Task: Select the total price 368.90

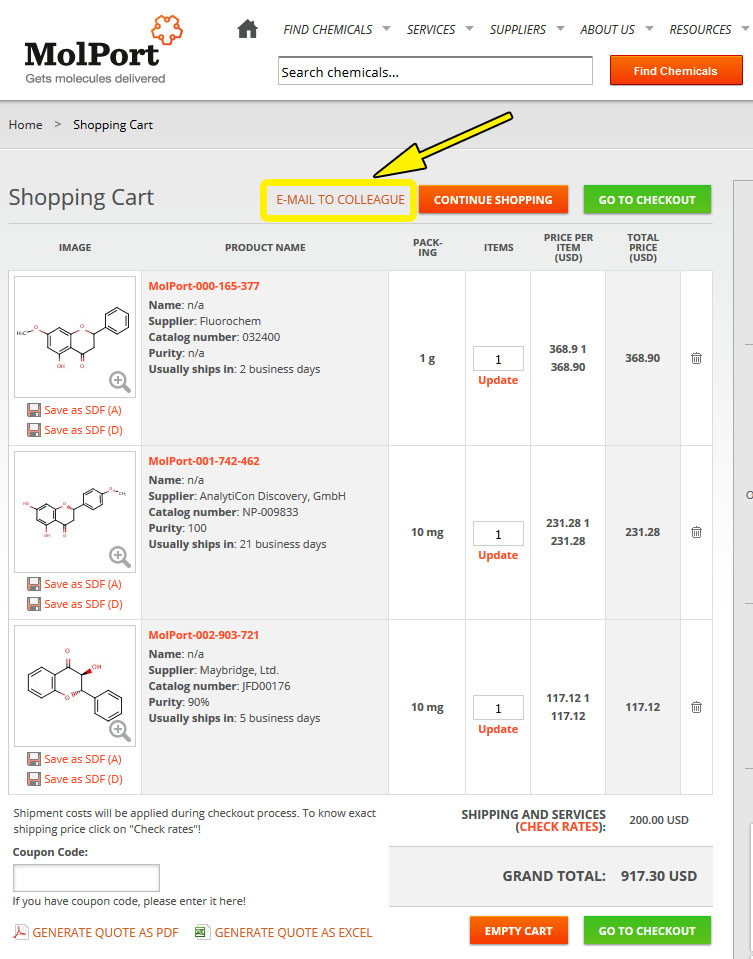Action: [x=642, y=358]
